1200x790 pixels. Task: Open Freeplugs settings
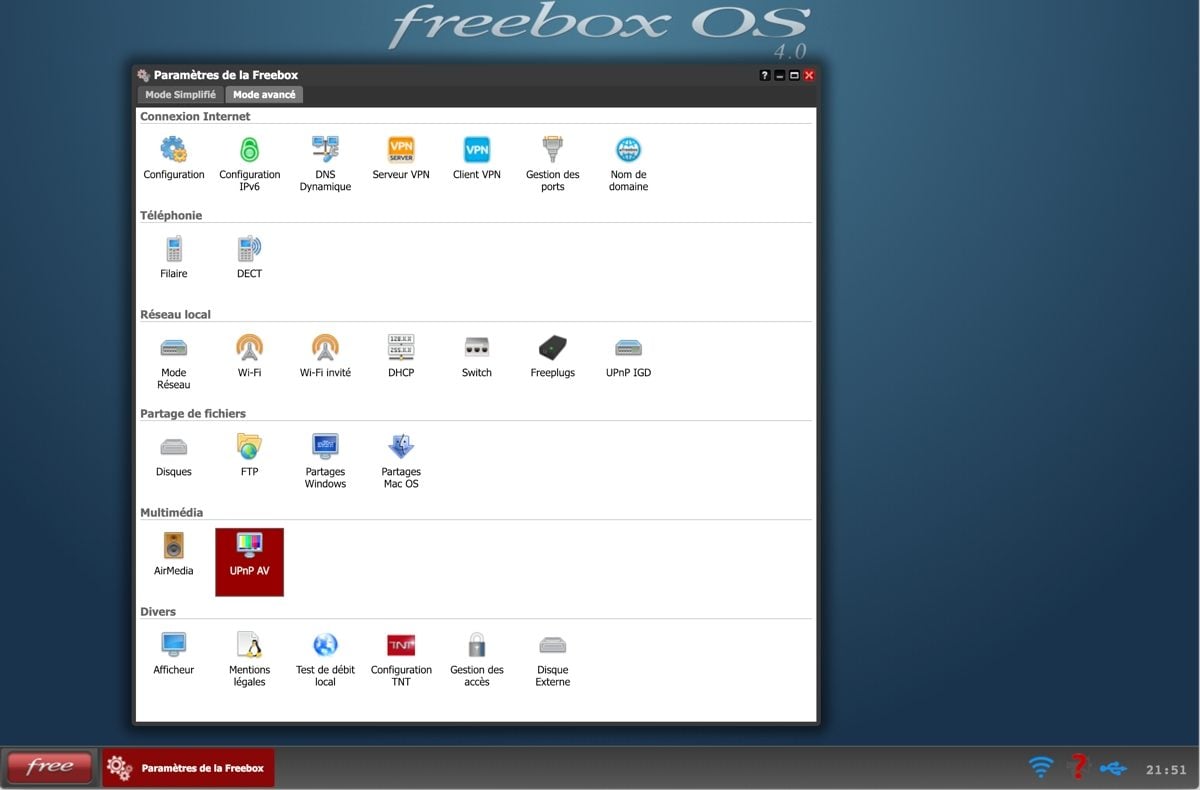point(553,357)
